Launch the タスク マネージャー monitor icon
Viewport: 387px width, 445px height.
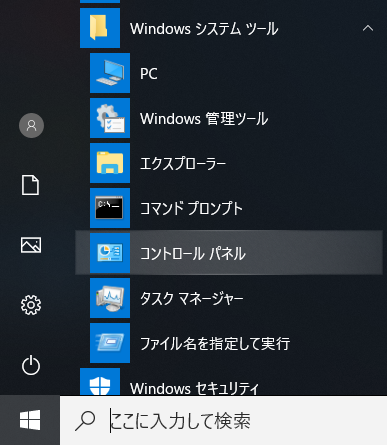click(110, 298)
